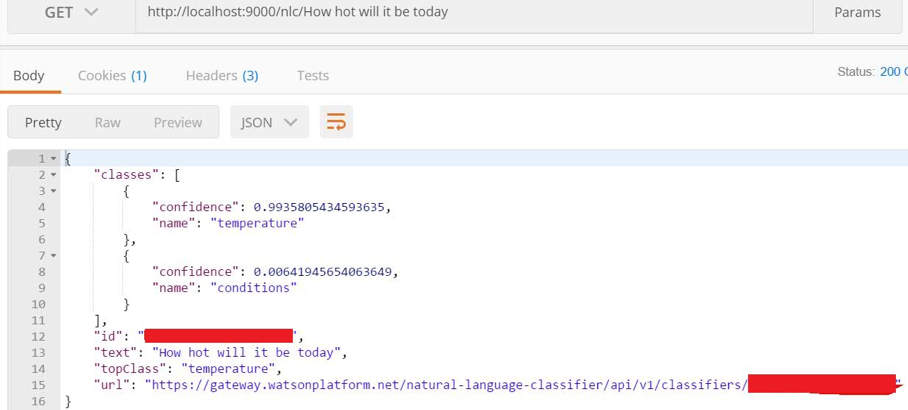Select the Raw response view
The image size is (908, 410).
108,122
